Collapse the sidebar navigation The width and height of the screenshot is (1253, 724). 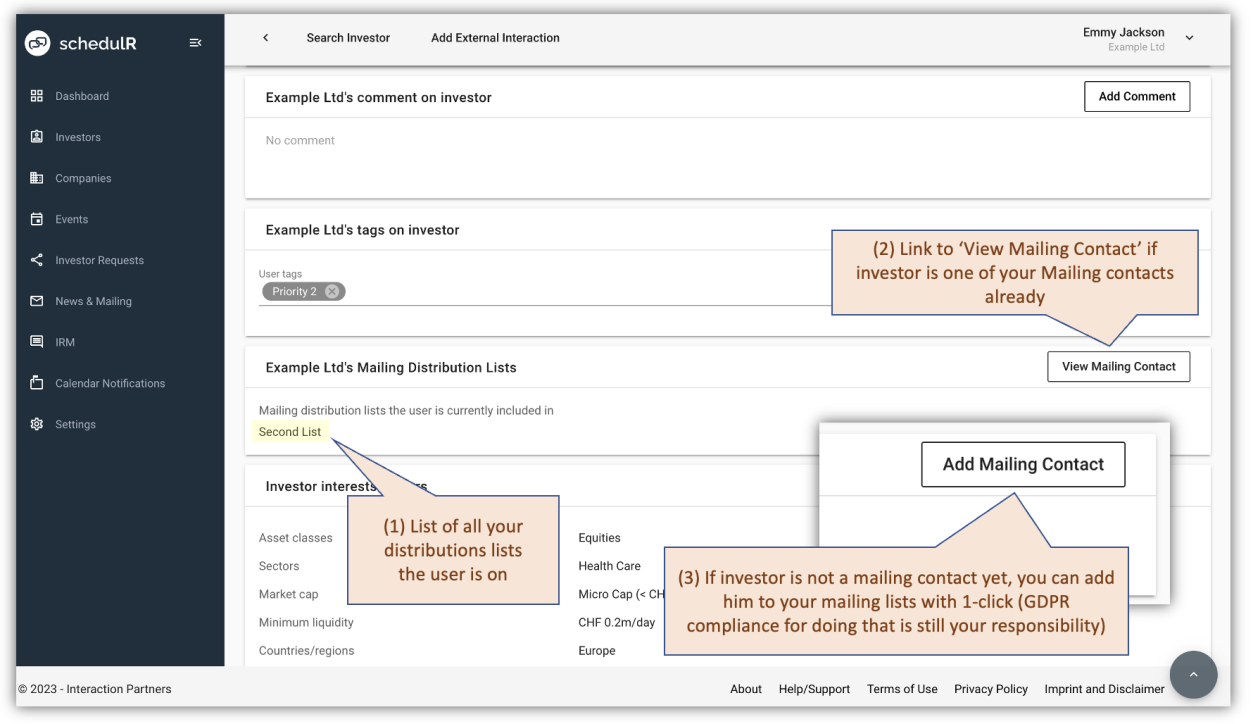(196, 42)
